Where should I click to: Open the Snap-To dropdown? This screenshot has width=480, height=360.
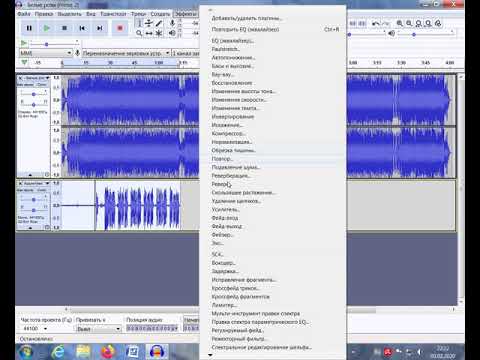(98, 329)
